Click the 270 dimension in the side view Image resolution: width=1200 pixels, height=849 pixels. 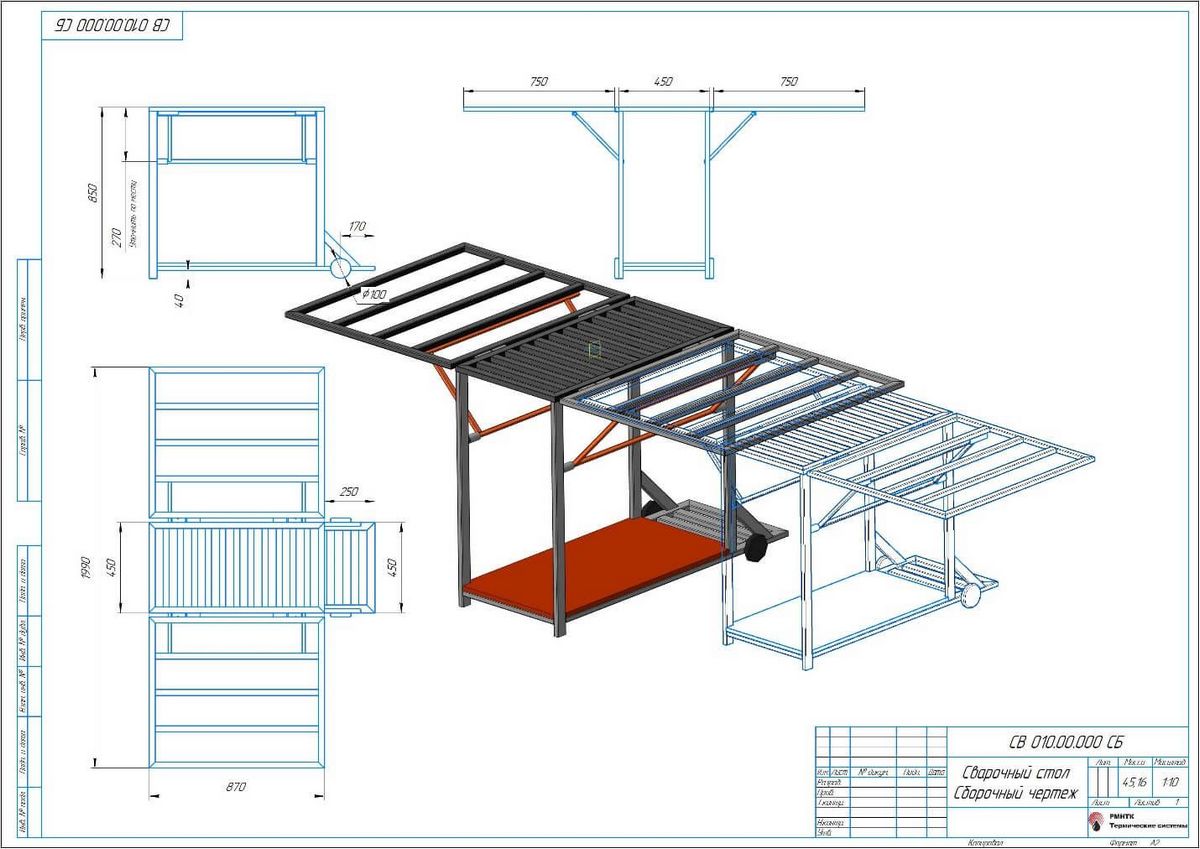(116, 237)
